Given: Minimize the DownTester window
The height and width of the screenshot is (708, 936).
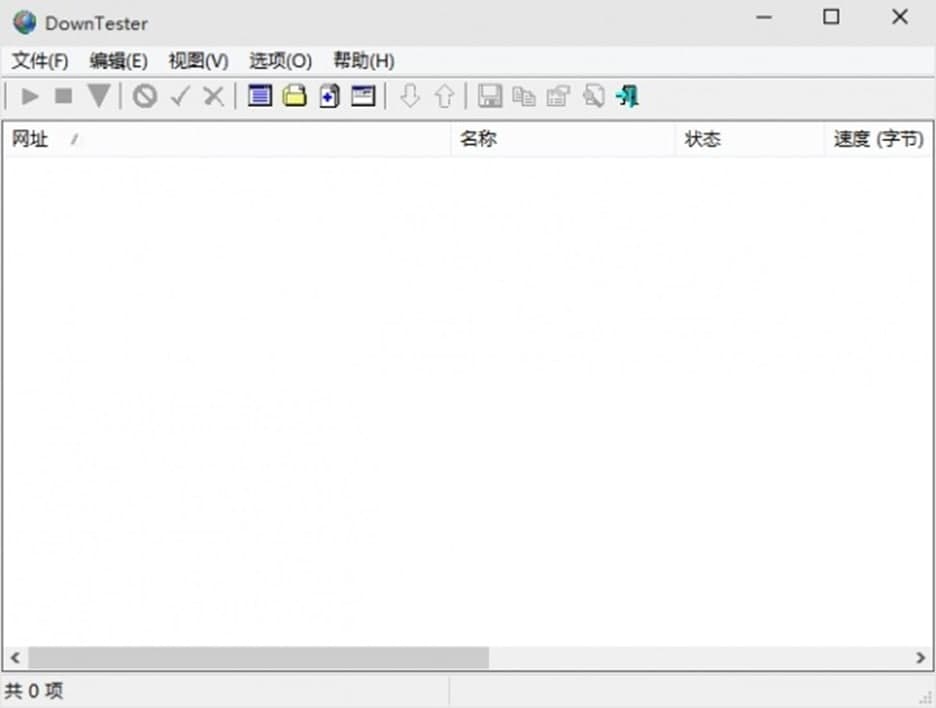Looking at the screenshot, I should (x=764, y=17).
